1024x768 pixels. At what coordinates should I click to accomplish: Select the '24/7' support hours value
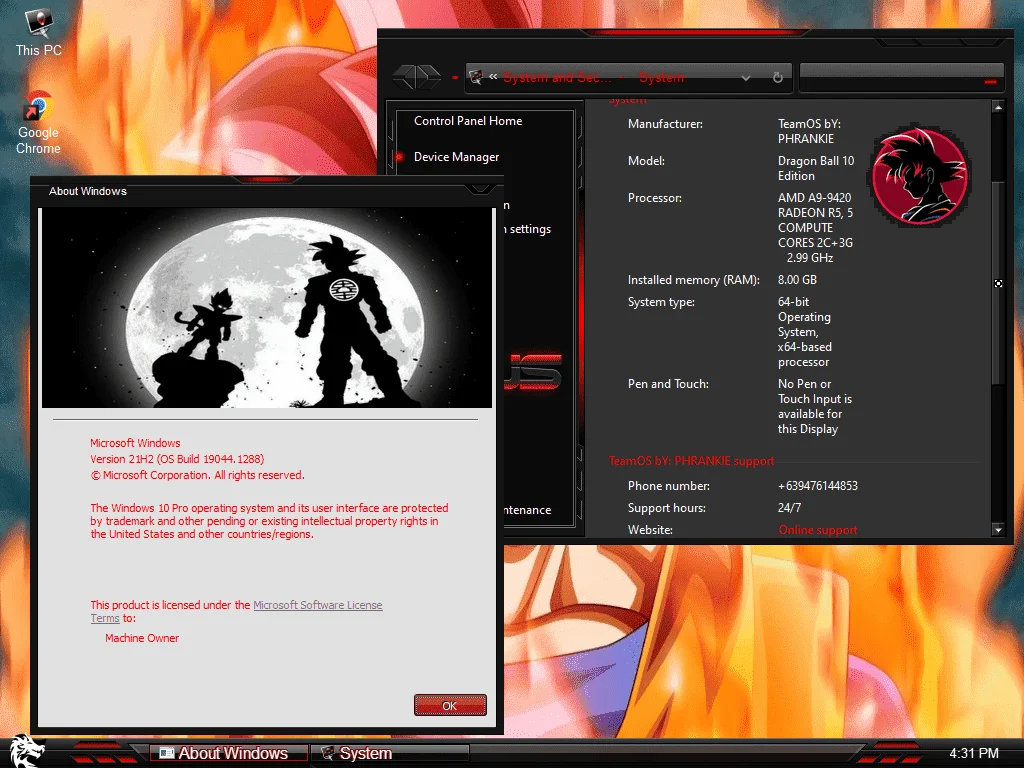click(789, 507)
